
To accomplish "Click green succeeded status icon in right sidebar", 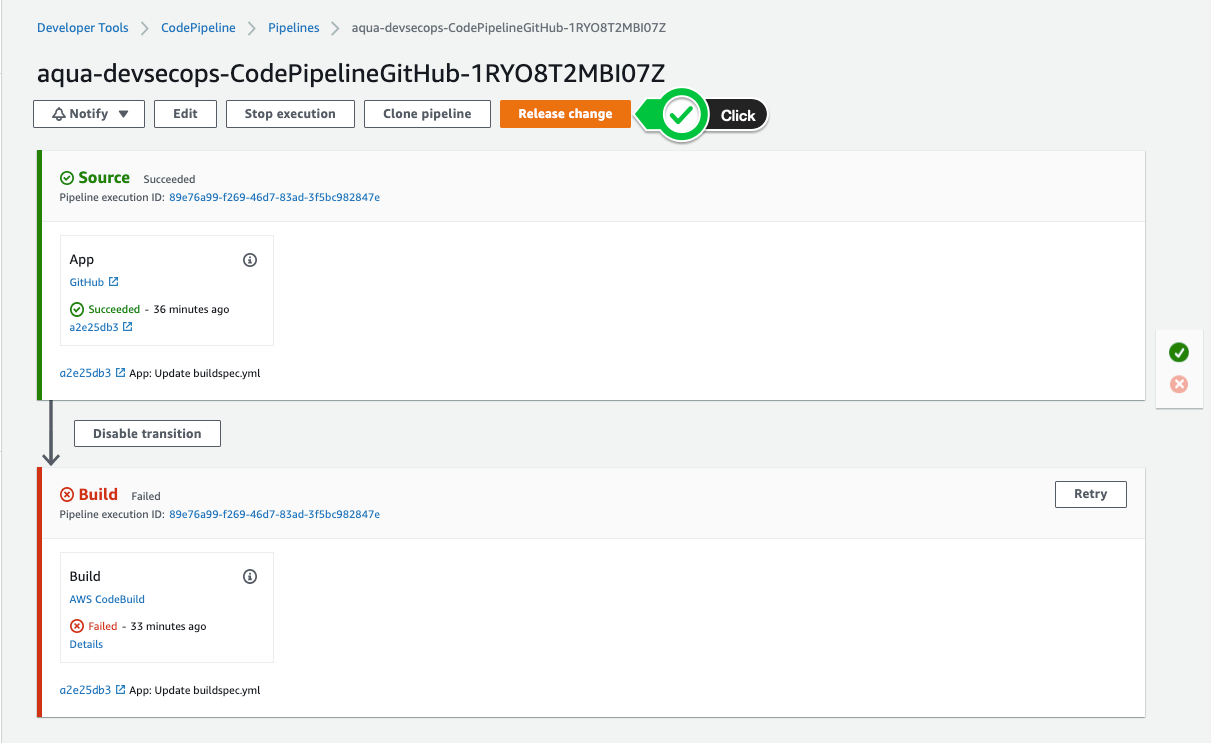I will [1179, 352].
